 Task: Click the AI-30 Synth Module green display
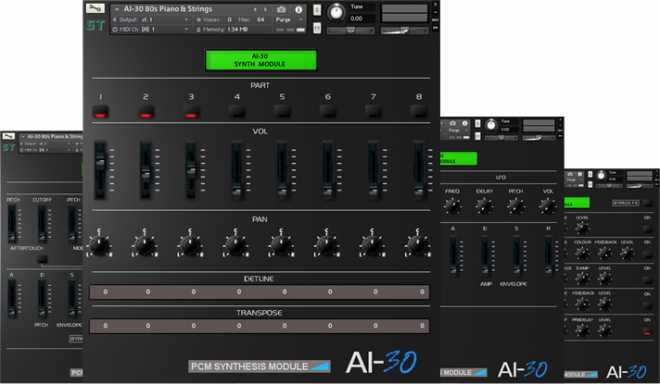click(261, 60)
